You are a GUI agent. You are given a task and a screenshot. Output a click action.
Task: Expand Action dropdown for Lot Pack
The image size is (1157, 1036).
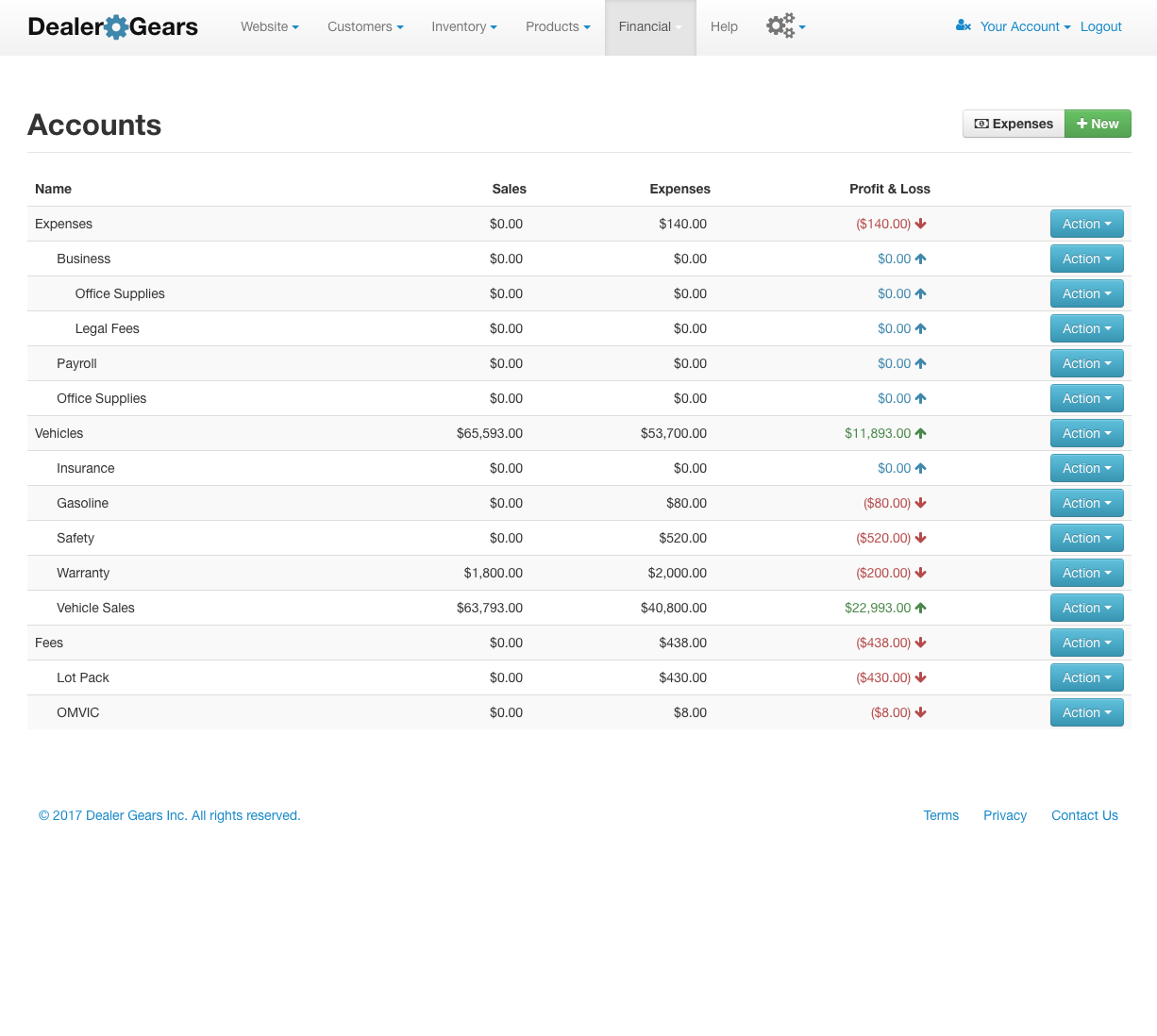(1086, 677)
